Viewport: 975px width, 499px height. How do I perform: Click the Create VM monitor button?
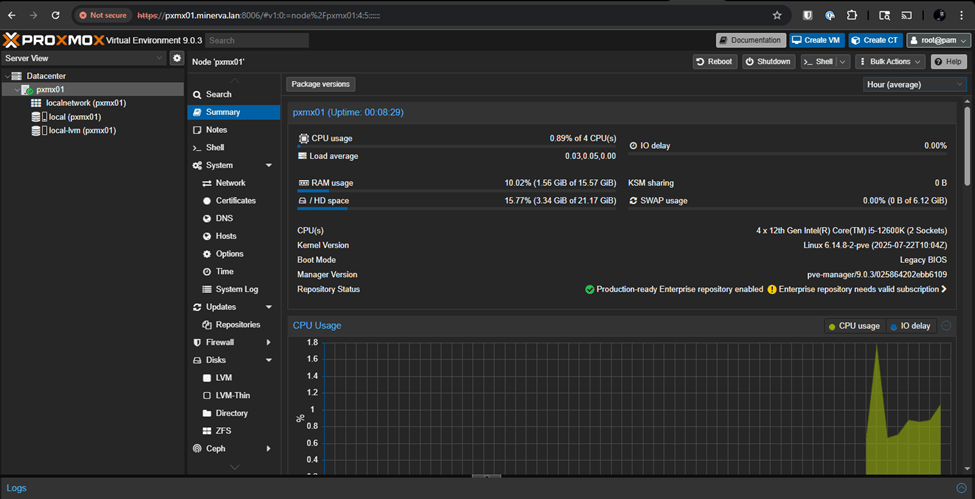tap(816, 40)
